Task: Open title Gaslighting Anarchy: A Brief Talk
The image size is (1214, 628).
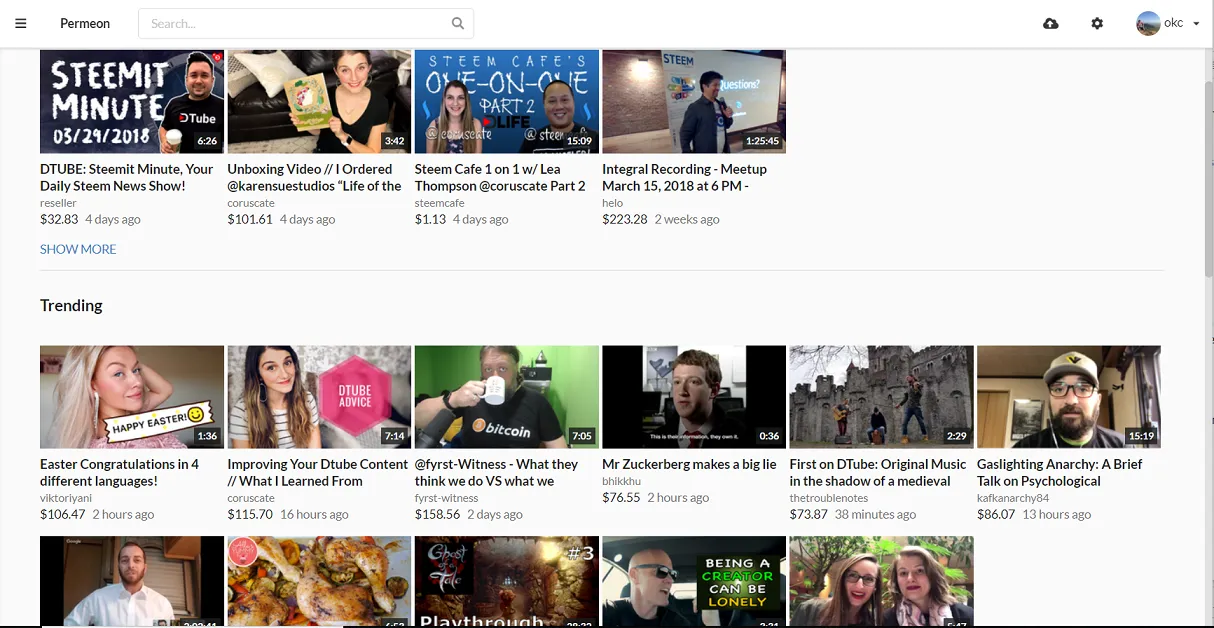Action: click(1060, 472)
